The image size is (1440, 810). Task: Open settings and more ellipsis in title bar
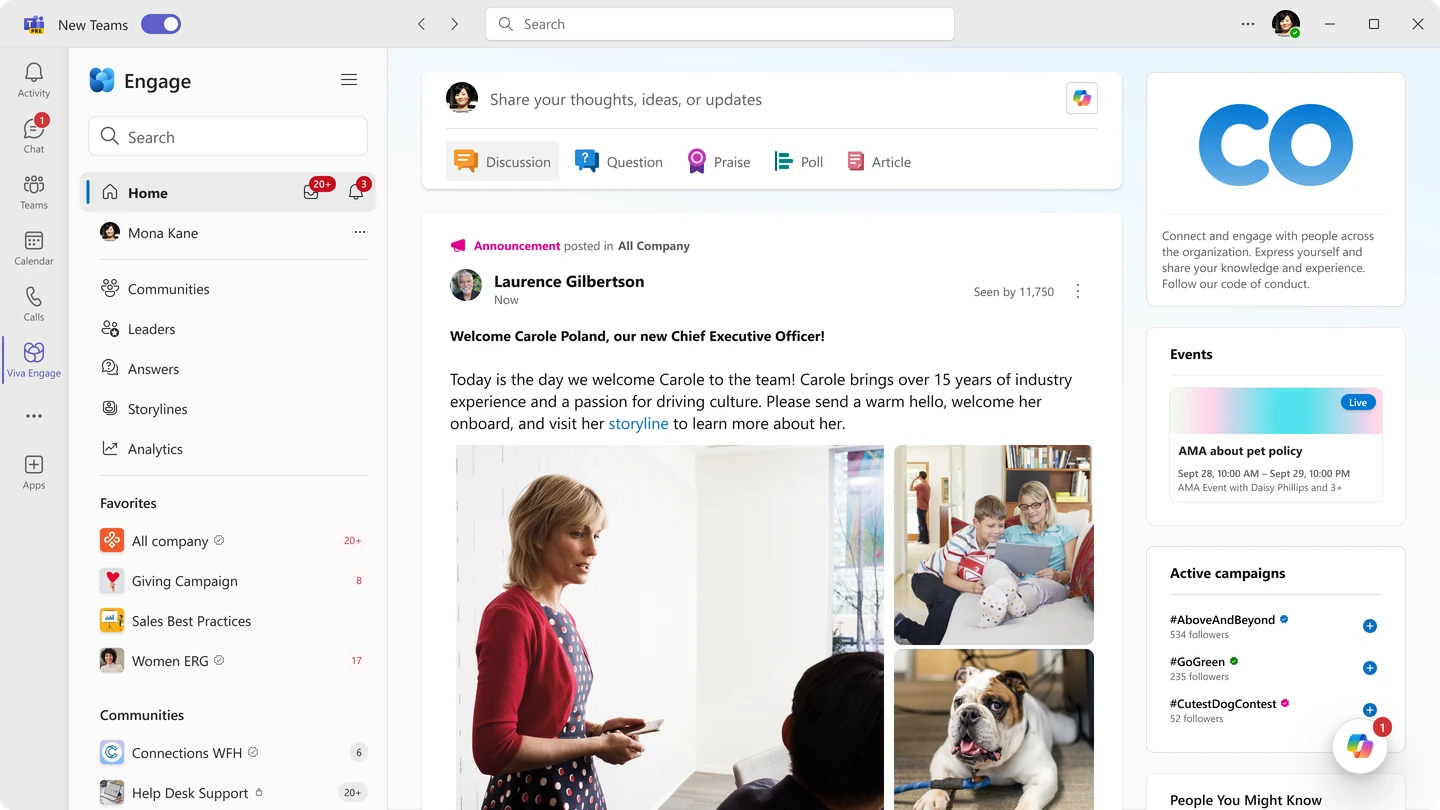pyautogui.click(x=1248, y=24)
